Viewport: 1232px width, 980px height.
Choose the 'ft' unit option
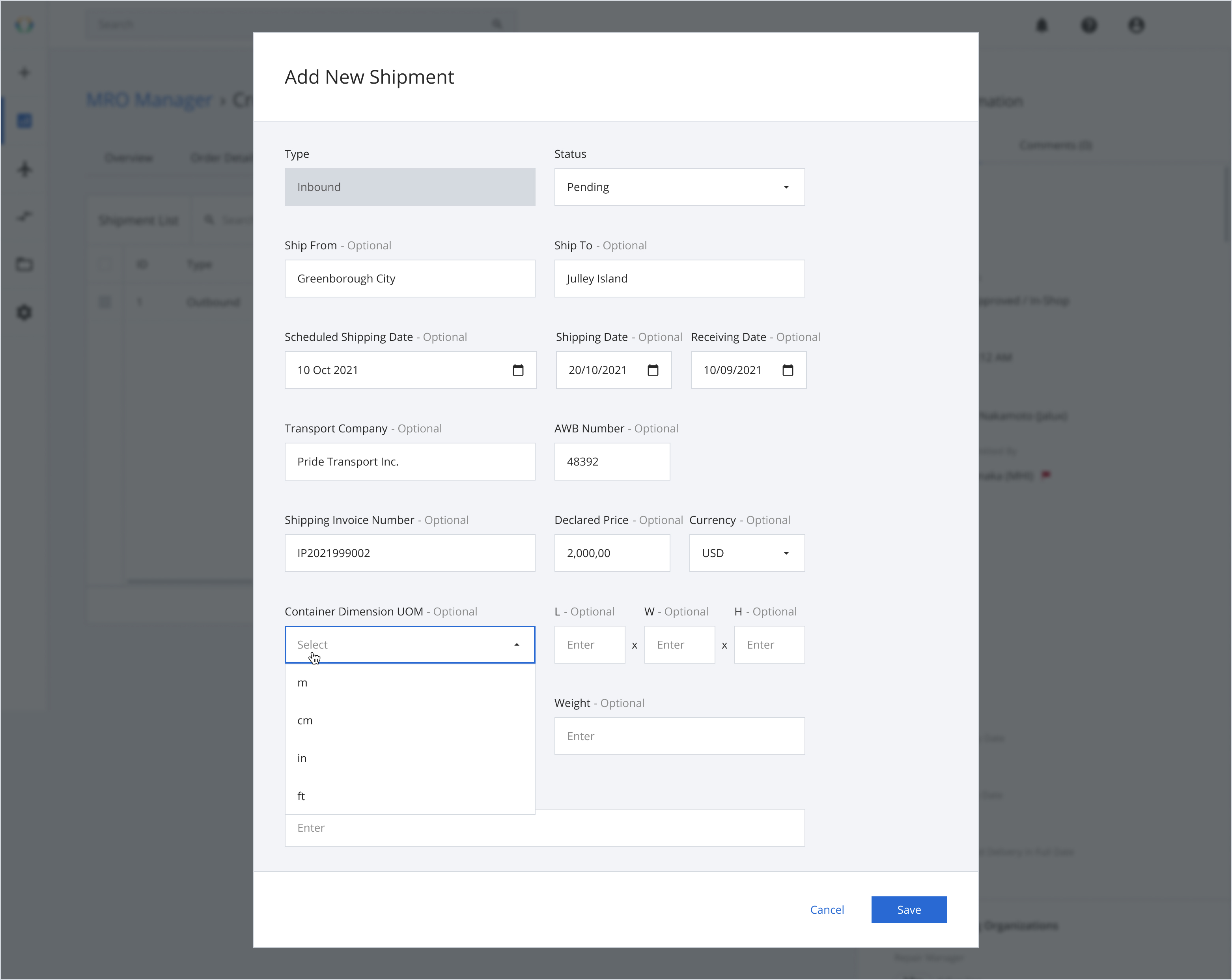pyautogui.click(x=410, y=796)
